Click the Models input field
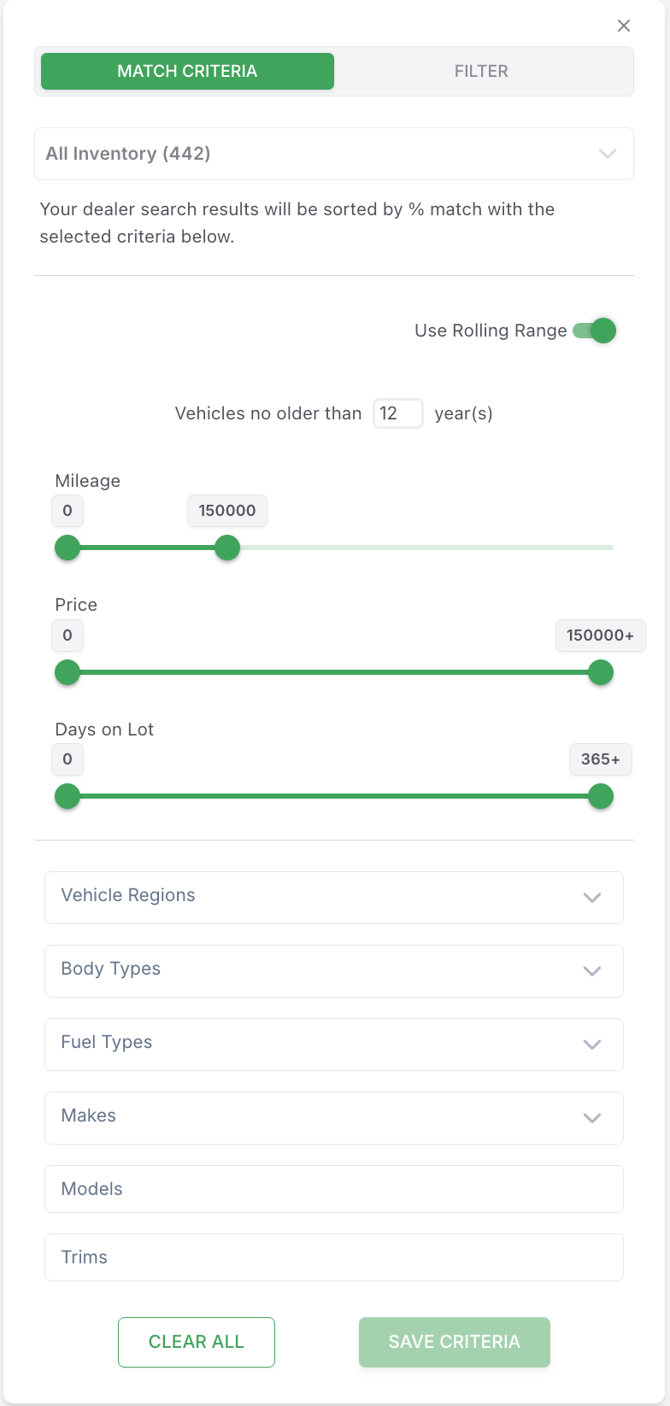This screenshot has width=670, height=1406. (x=334, y=1189)
